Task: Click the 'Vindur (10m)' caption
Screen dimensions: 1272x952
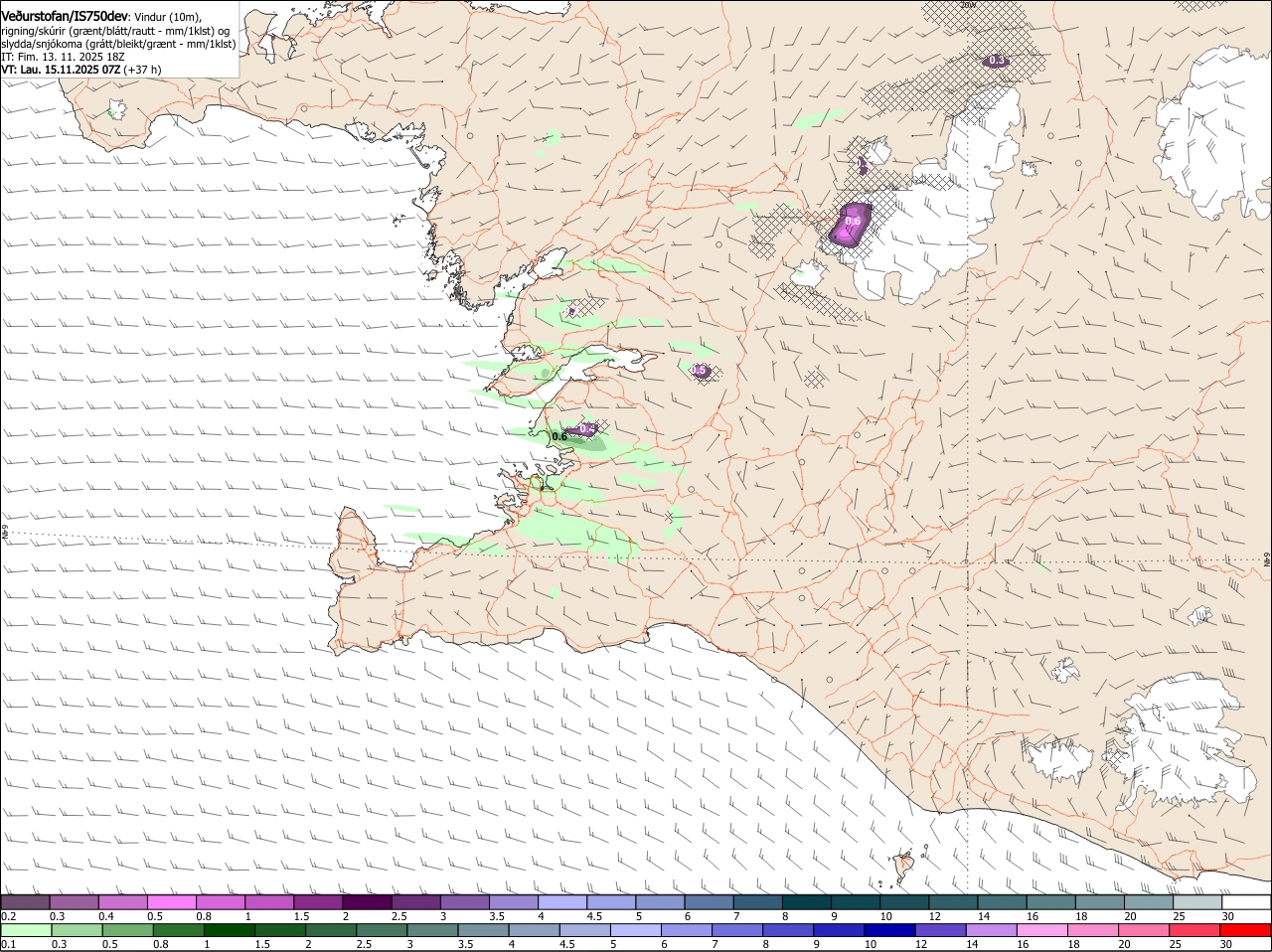Action: 168,17
